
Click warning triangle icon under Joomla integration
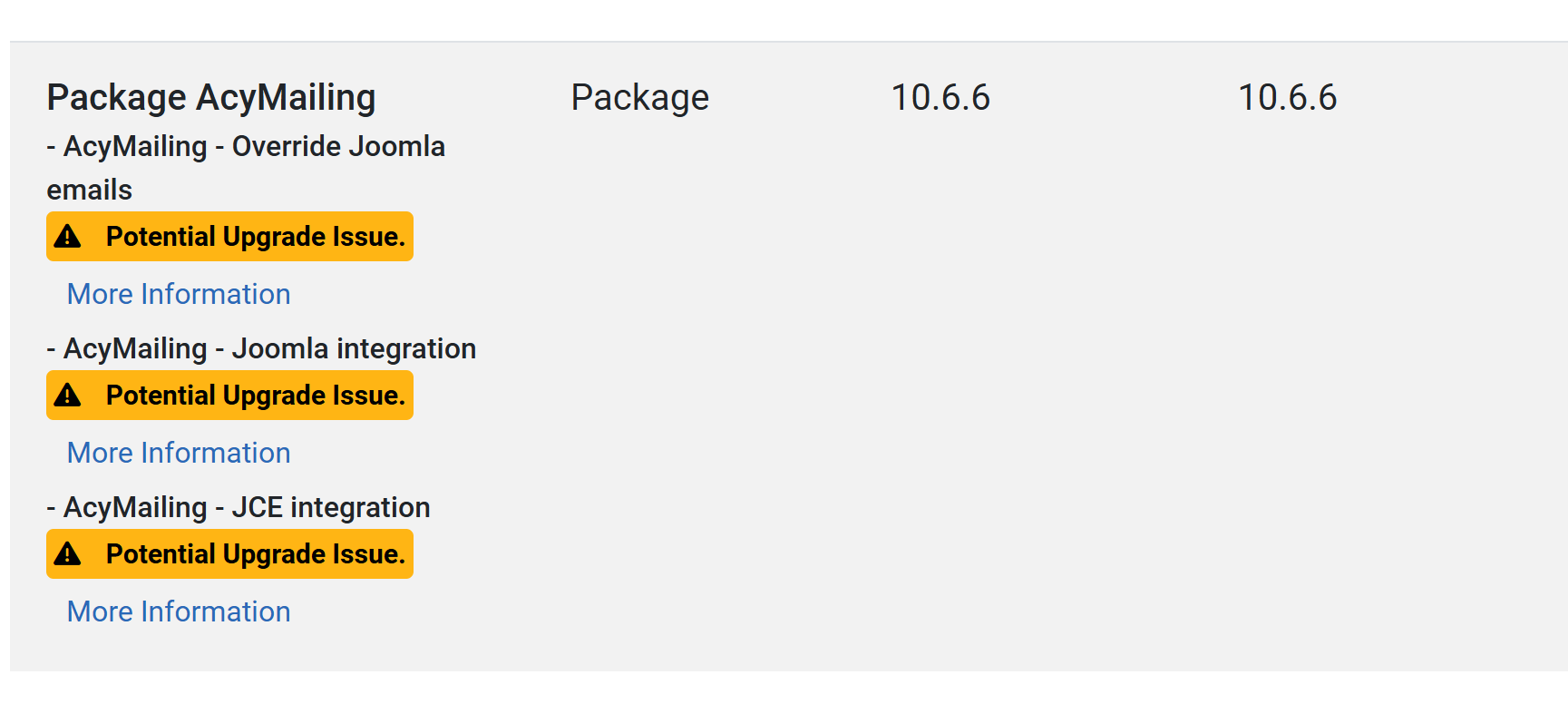[x=68, y=396]
